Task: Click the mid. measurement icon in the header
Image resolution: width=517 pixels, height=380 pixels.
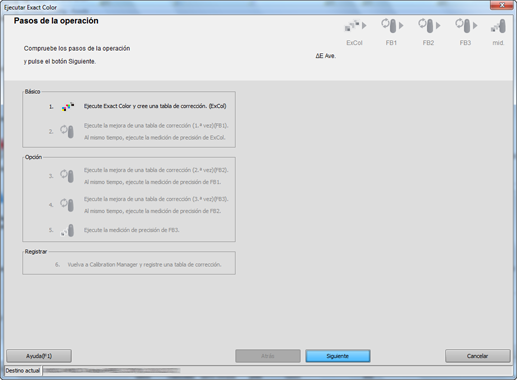Action: (x=499, y=26)
